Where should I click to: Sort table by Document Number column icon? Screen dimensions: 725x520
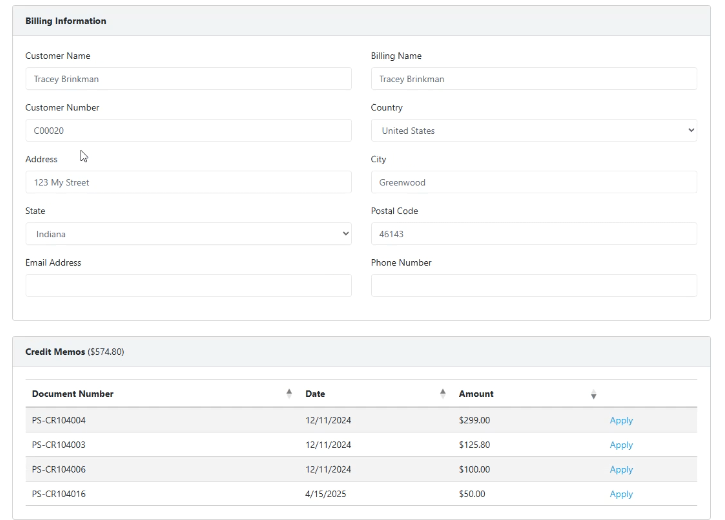tap(289, 394)
